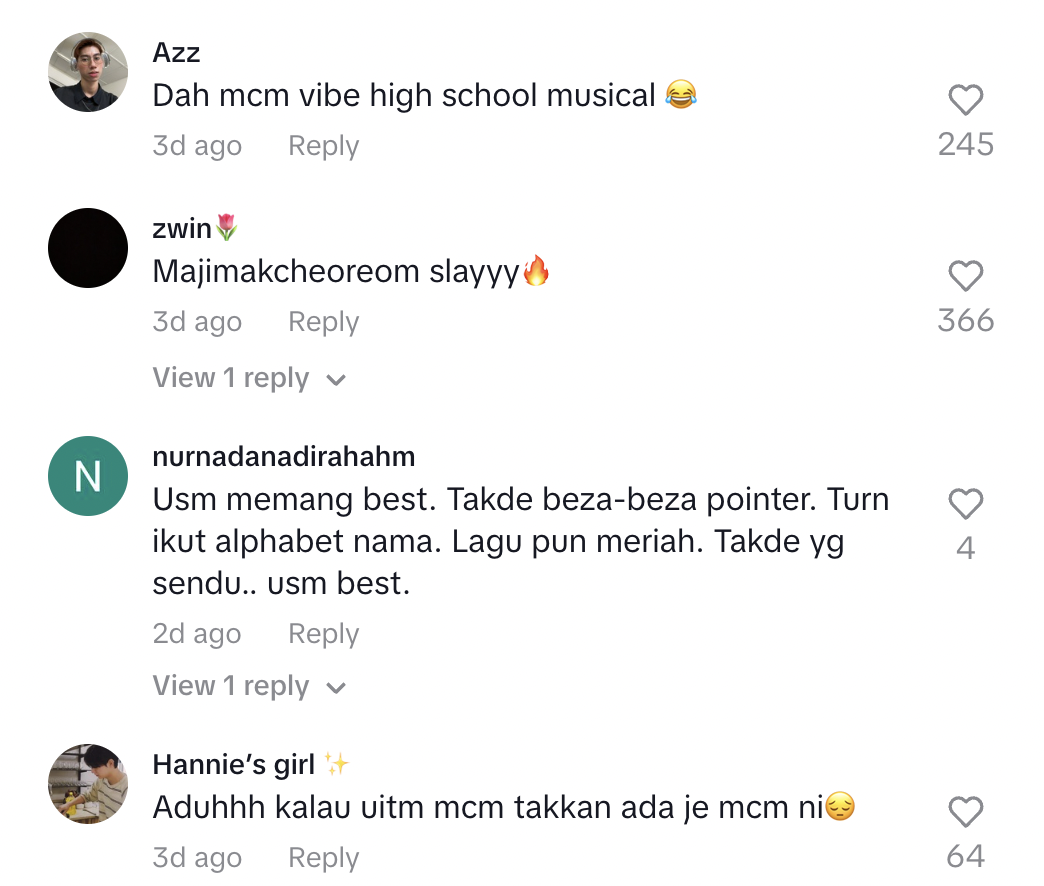The height and width of the screenshot is (886, 1044).
Task: Like nurnadanadirahahm's Usm memang best comment
Action: click(x=965, y=505)
